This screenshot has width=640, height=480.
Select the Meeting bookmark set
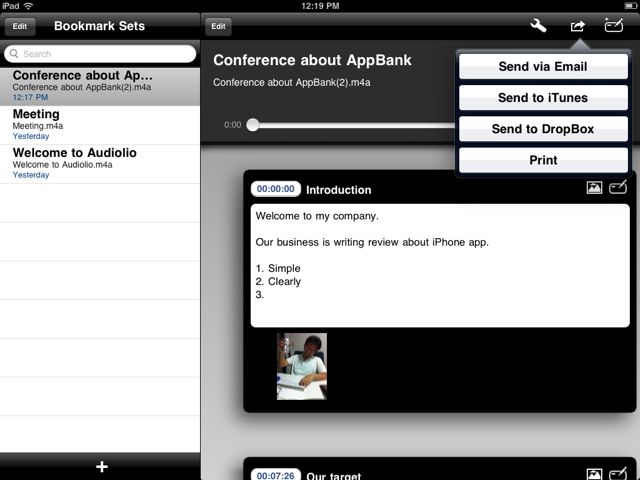(100, 125)
